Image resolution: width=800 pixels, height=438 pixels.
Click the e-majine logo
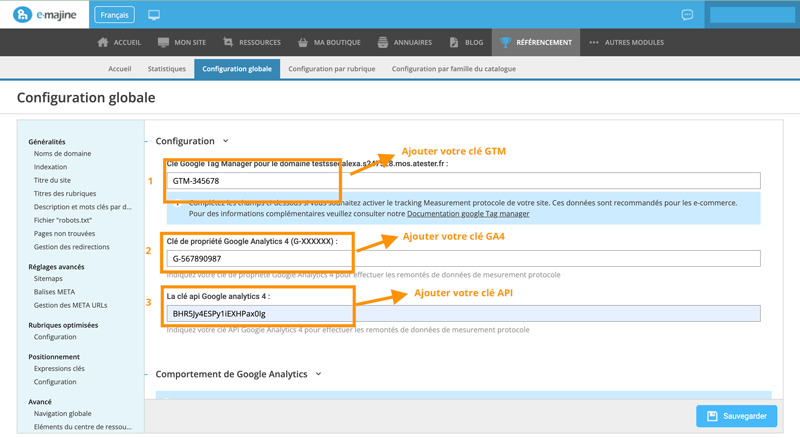point(44,15)
